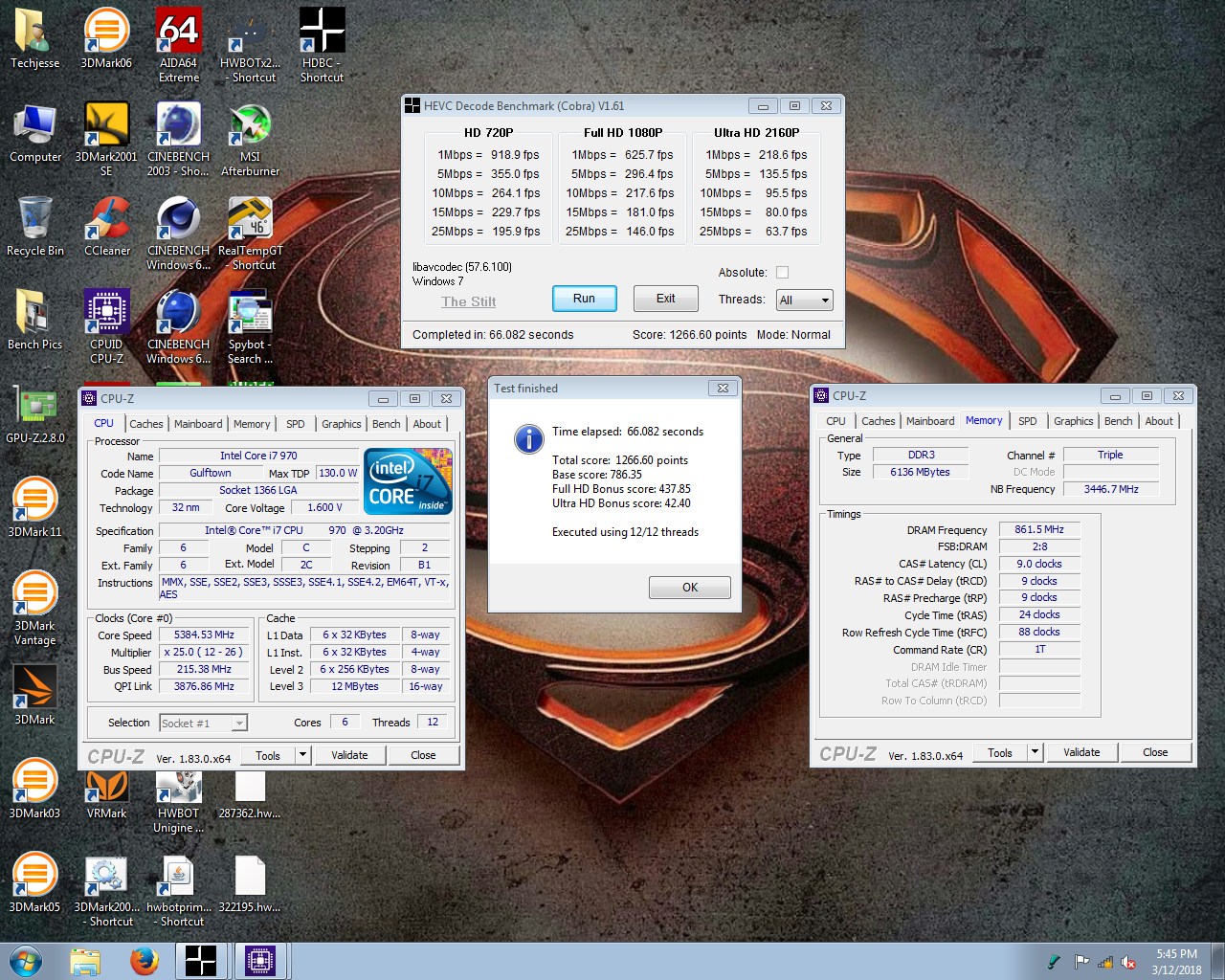Open 287362.hw file icon
The height and width of the screenshot is (980, 1225).
(250, 794)
